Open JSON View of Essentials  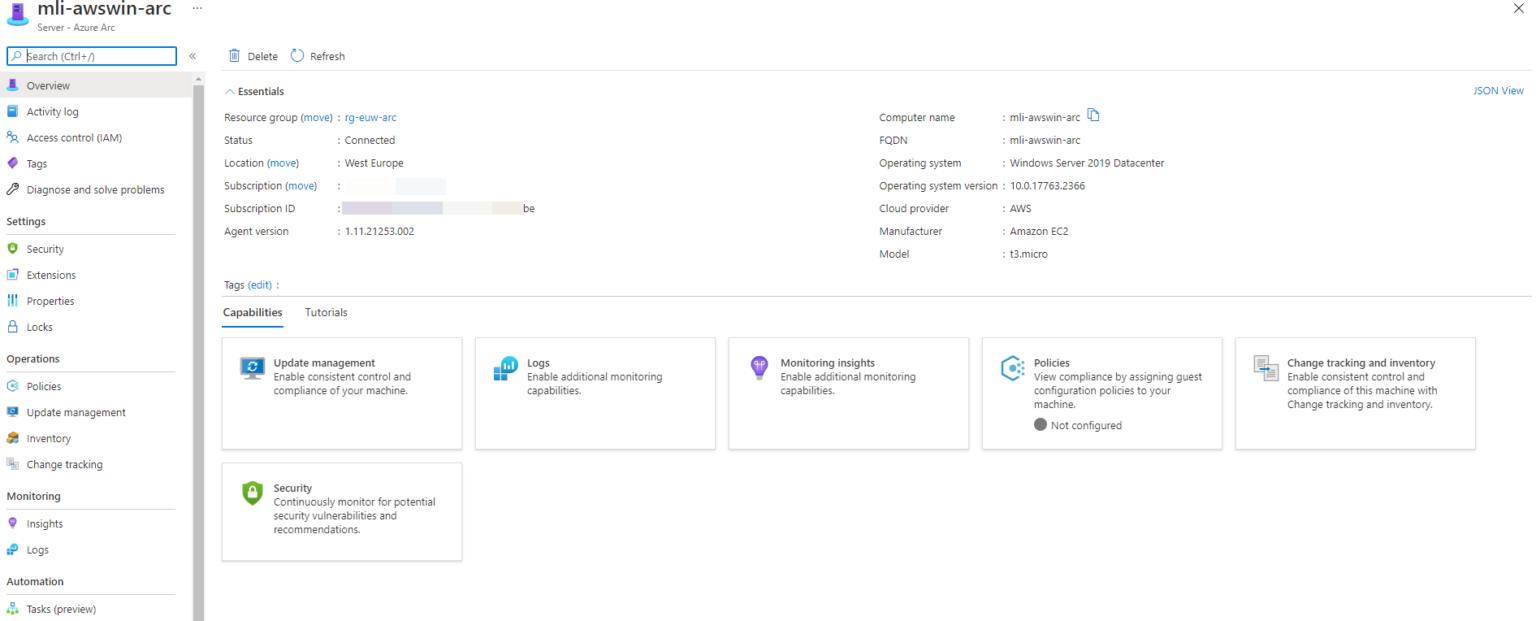(1498, 90)
